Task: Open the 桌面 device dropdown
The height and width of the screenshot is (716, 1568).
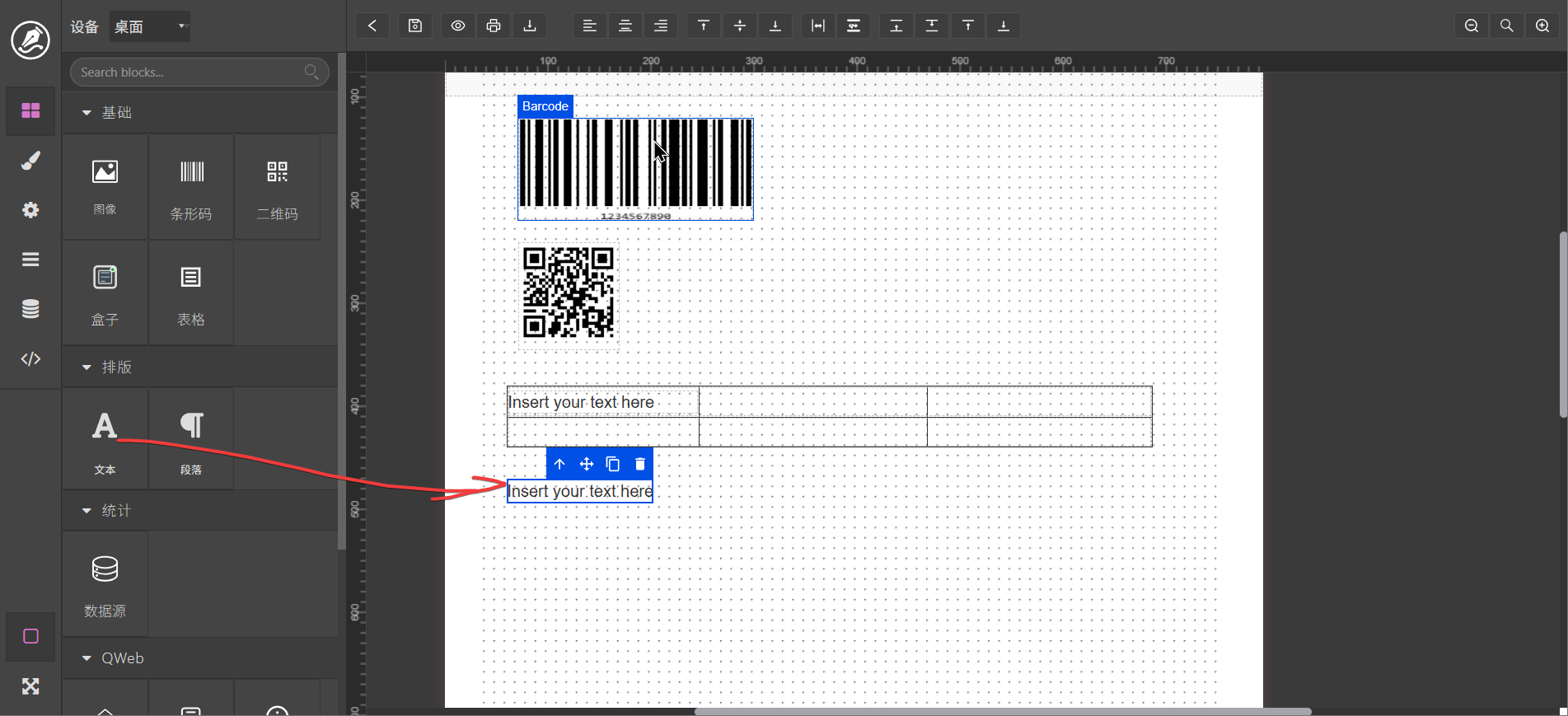Action: pyautogui.click(x=150, y=26)
